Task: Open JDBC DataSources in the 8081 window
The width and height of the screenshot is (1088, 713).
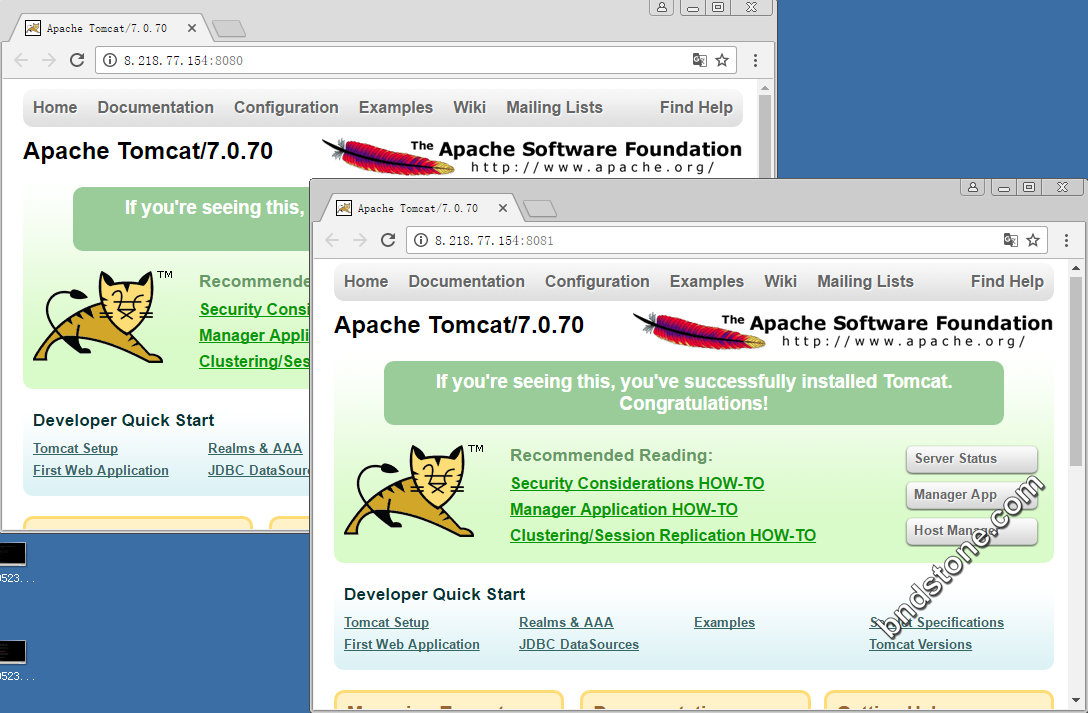Action: pos(579,644)
